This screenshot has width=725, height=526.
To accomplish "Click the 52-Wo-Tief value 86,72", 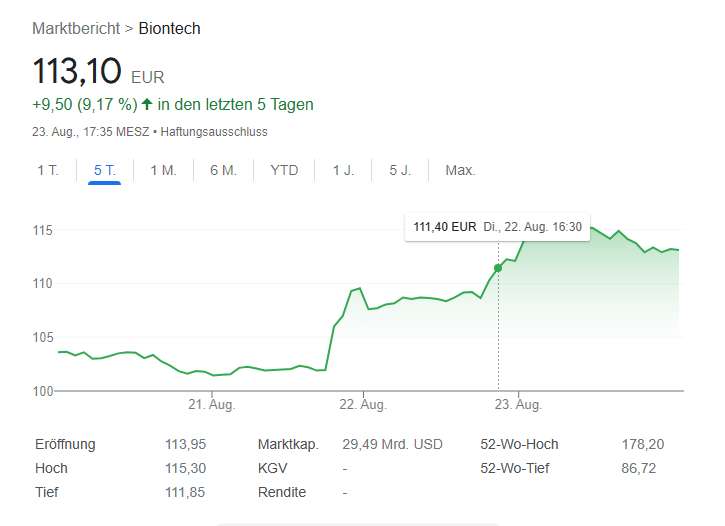I will [639, 468].
